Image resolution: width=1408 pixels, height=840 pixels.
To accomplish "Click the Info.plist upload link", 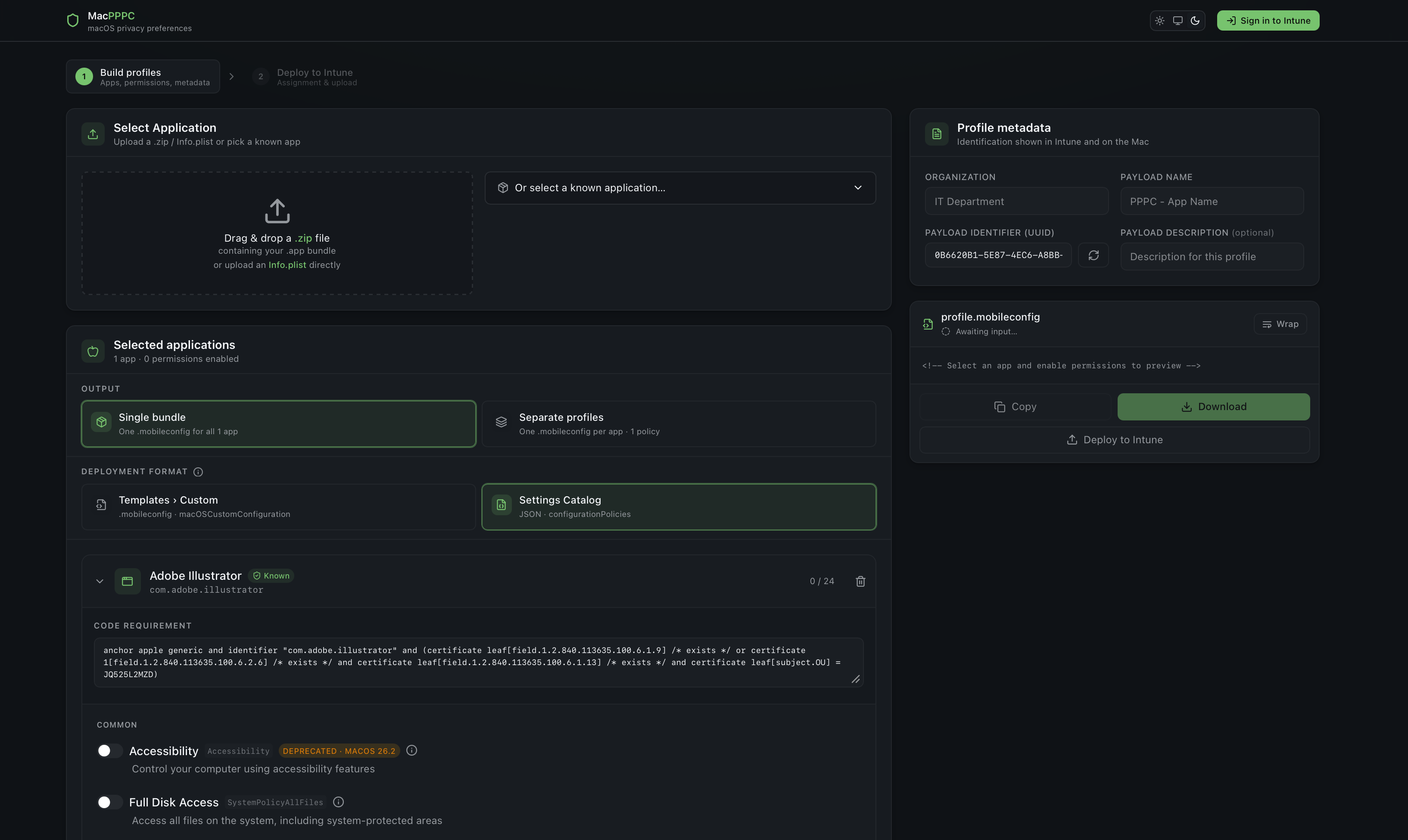I will [x=287, y=264].
